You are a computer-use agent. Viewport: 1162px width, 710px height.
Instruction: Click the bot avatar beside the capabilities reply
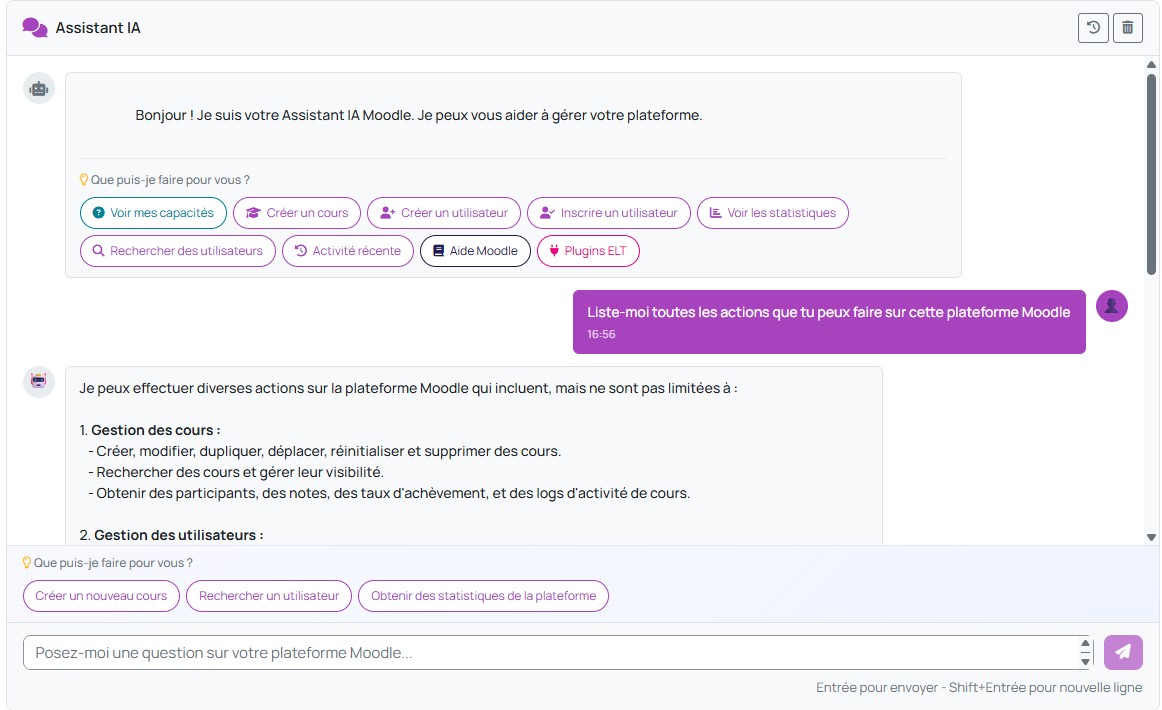pos(39,382)
